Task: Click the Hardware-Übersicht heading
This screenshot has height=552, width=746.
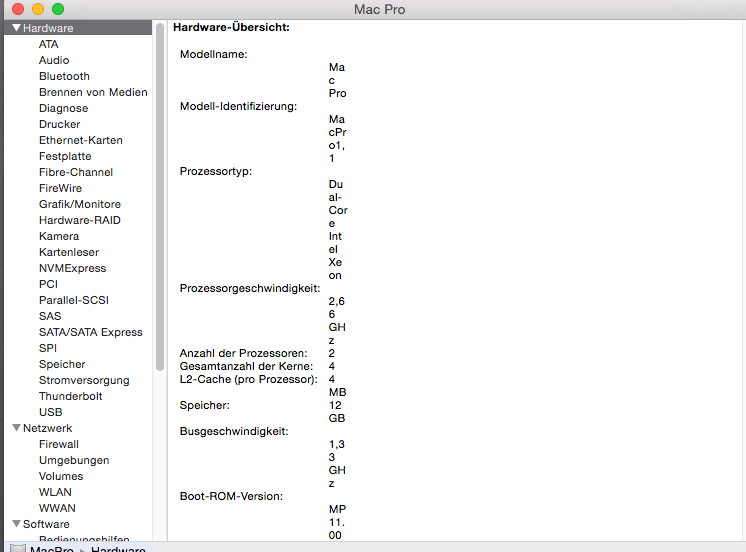Action: [231, 27]
